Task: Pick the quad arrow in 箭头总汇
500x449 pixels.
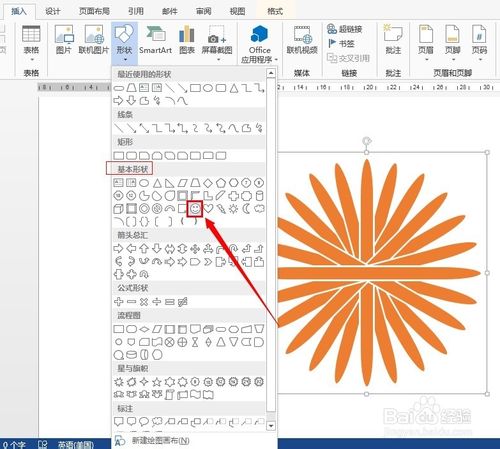Action: [x=195, y=249]
